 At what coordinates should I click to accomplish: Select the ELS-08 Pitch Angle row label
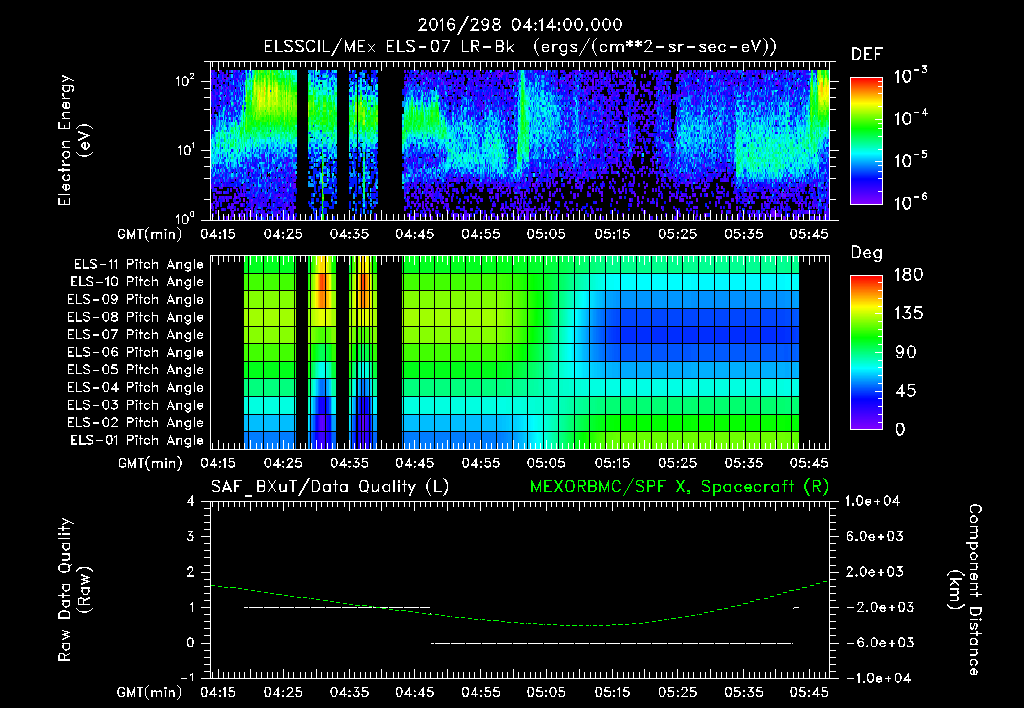point(135,317)
